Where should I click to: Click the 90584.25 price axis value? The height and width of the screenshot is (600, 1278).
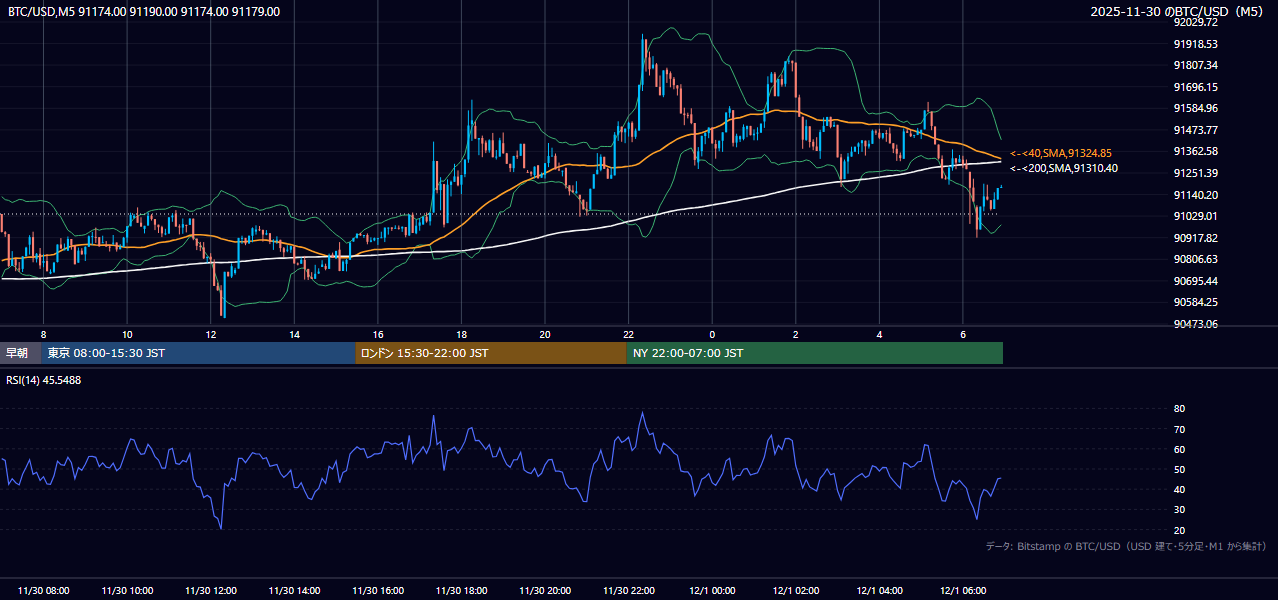(1195, 302)
